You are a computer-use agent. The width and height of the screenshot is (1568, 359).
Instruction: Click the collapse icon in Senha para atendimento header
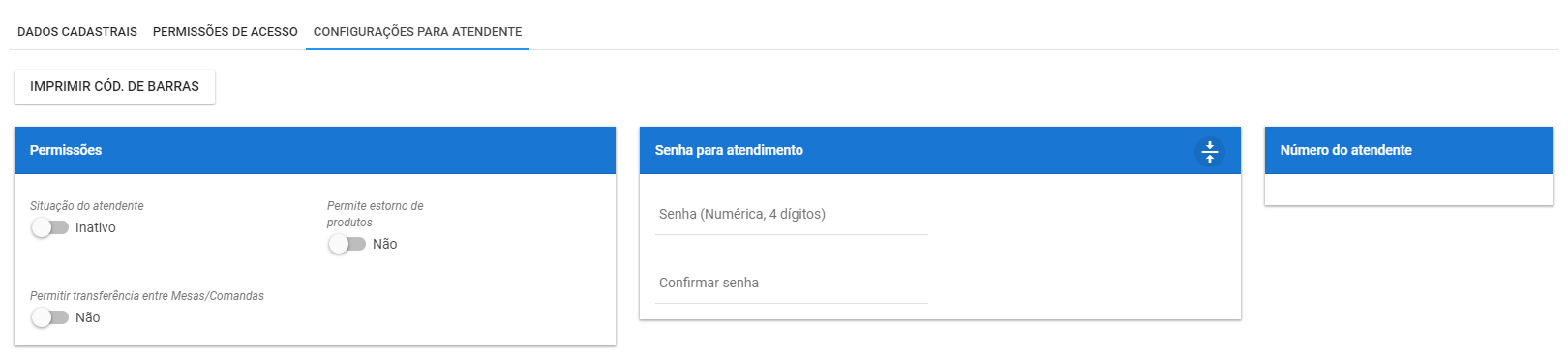tap(1209, 151)
